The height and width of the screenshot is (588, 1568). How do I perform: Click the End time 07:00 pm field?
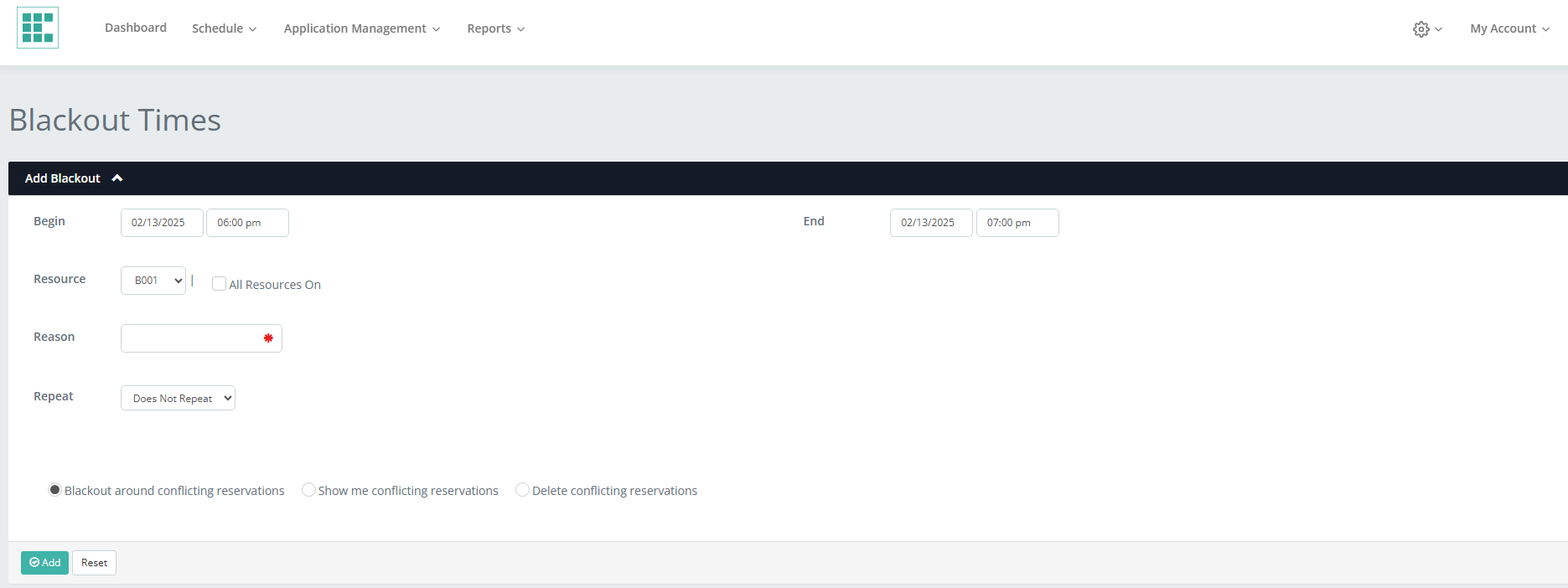pyautogui.click(x=1017, y=223)
